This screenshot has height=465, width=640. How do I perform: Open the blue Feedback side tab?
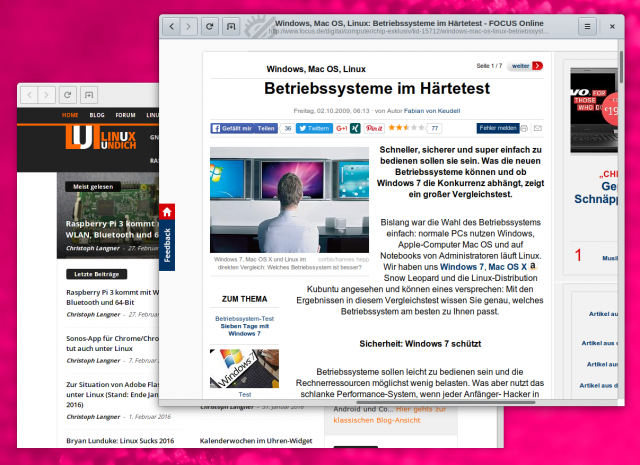(x=167, y=245)
